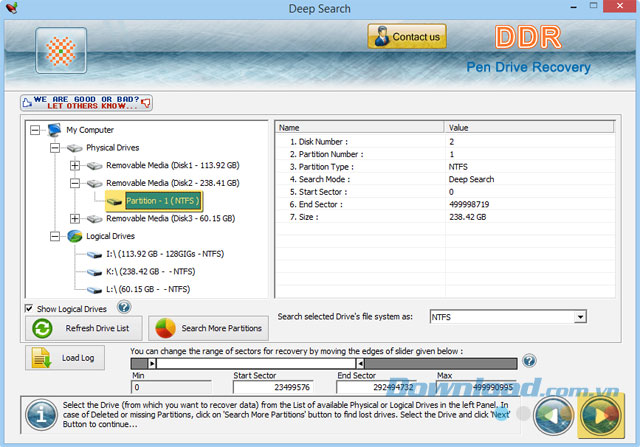This screenshot has width=640, height=447.
Task: Click the Max value field
Action: (476, 387)
